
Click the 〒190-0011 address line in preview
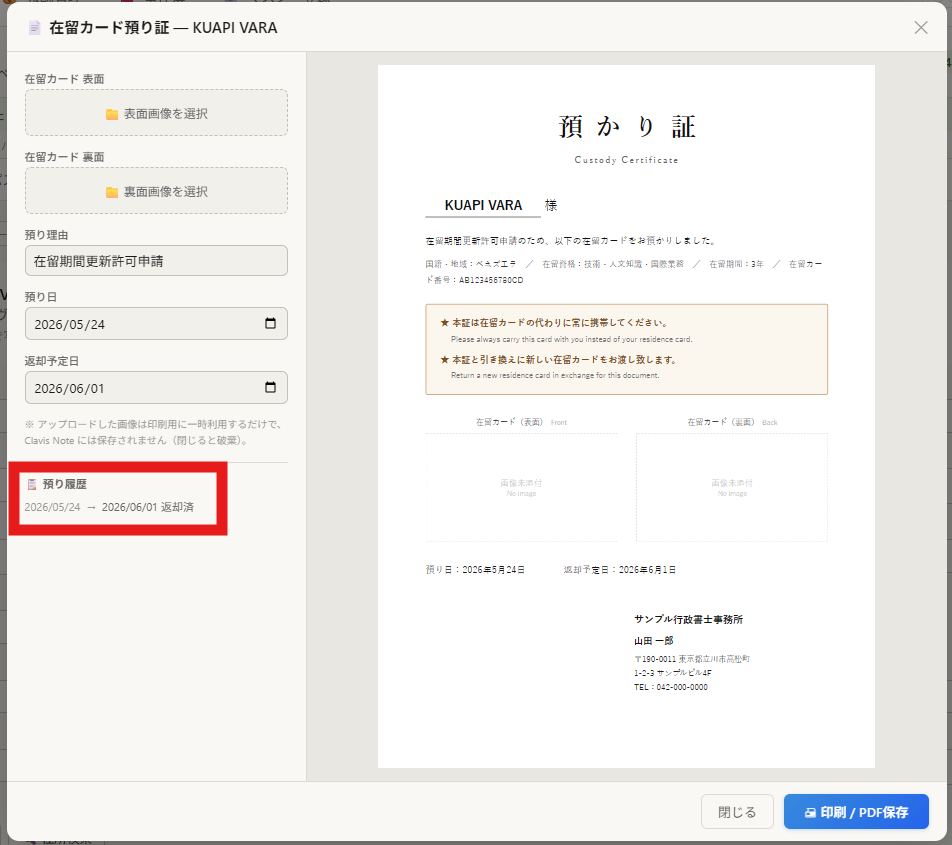click(692, 659)
